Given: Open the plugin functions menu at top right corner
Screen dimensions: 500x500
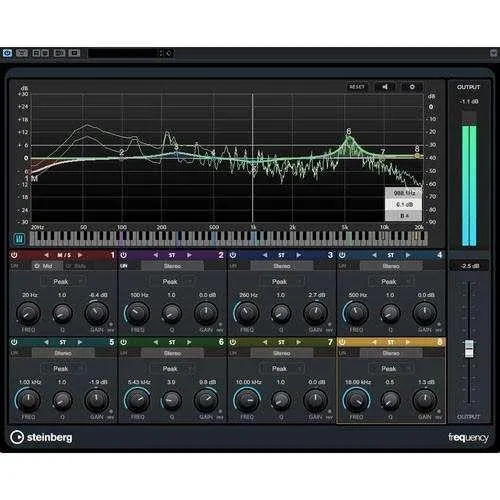Looking at the screenshot, I should pyautogui.click(x=493, y=53).
